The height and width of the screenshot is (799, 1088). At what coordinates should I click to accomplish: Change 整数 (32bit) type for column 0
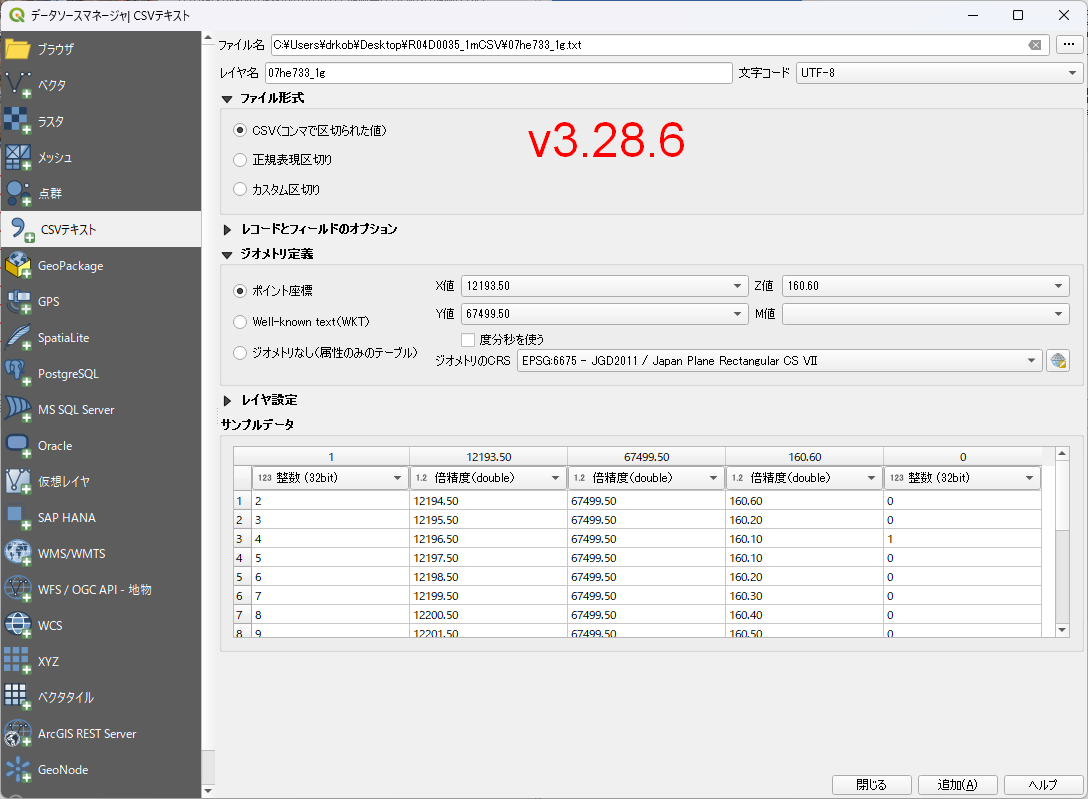click(962, 478)
